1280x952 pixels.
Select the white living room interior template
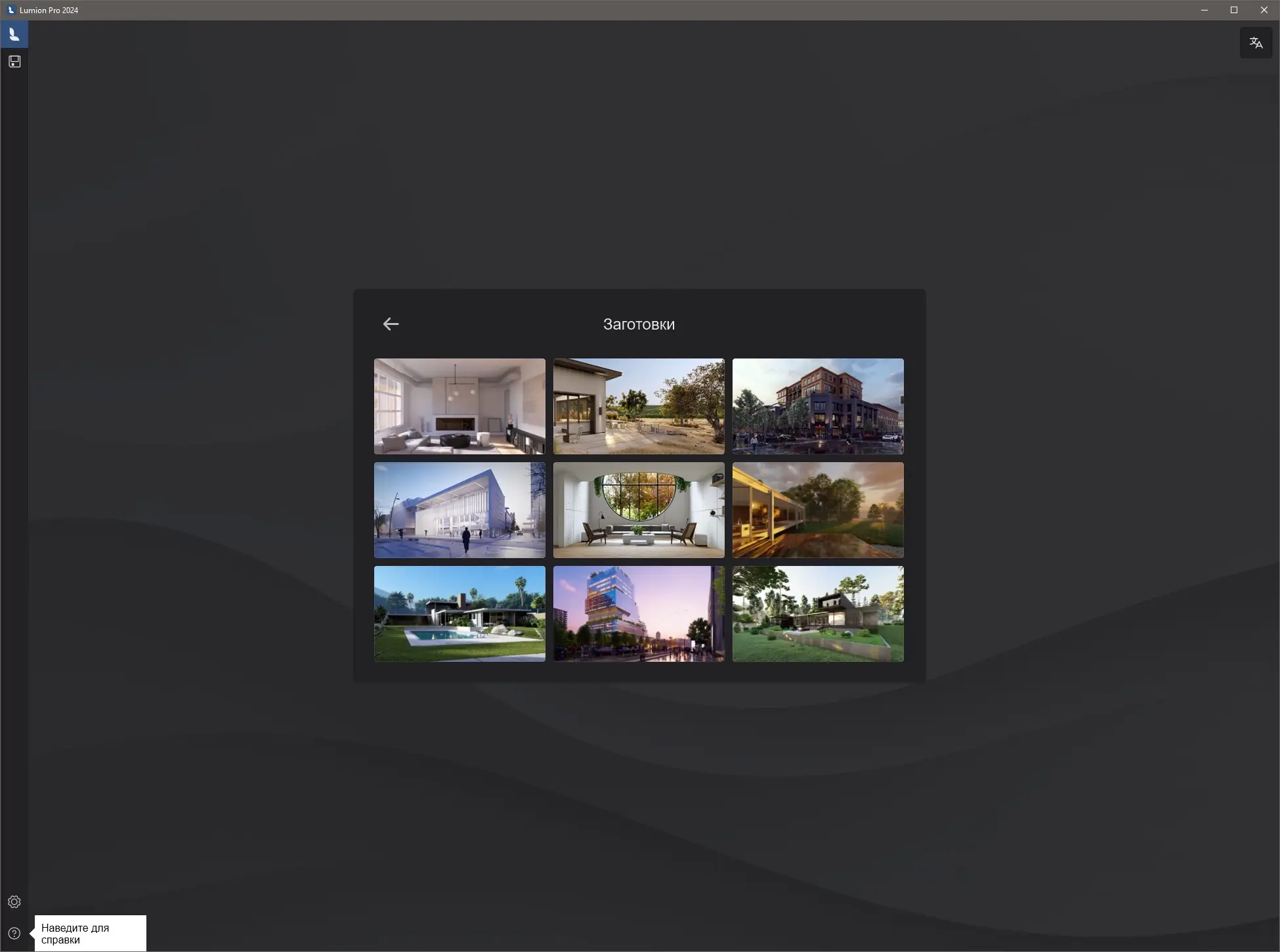click(459, 406)
